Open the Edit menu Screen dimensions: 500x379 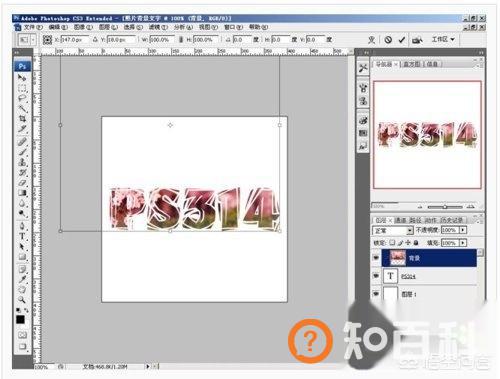(58, 27)
